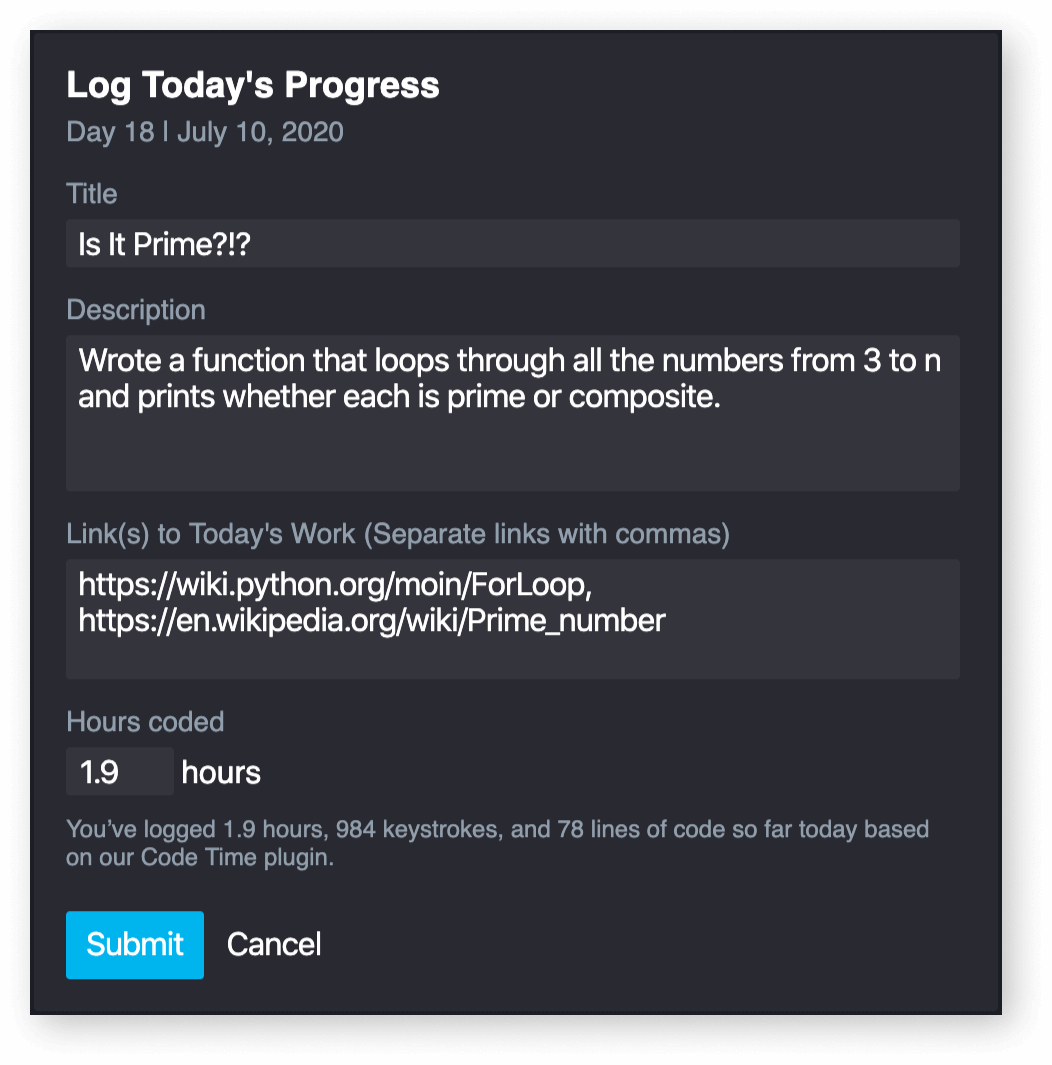Click the Cancel button

pos(273,944)
